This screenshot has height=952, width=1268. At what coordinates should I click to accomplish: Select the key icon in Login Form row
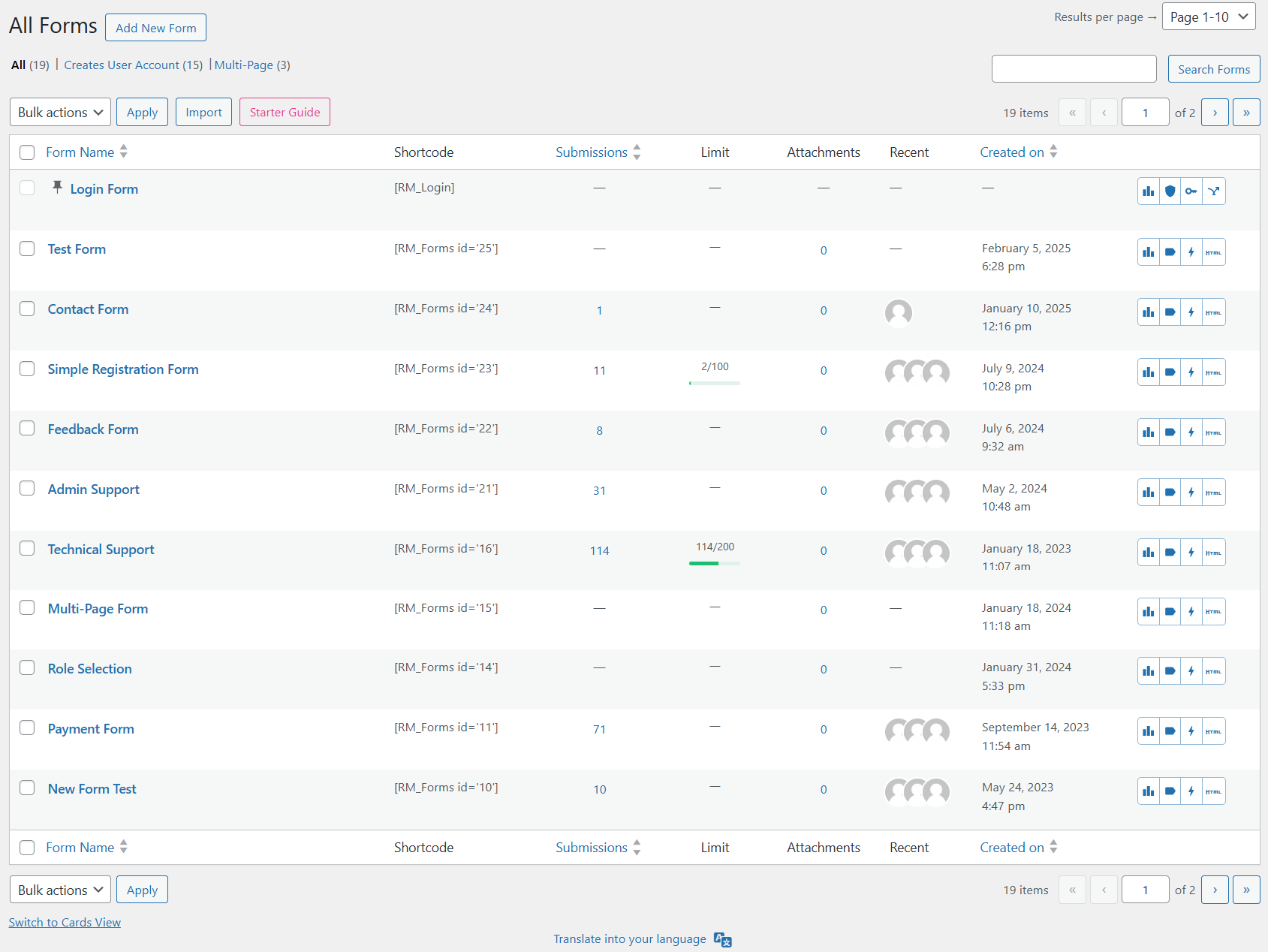tap(1191, 191)
